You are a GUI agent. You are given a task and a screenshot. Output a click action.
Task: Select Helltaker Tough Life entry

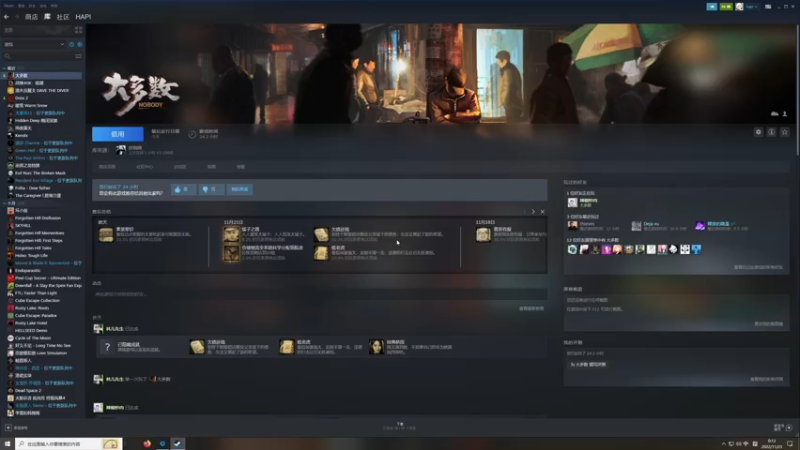click(31, 256)
